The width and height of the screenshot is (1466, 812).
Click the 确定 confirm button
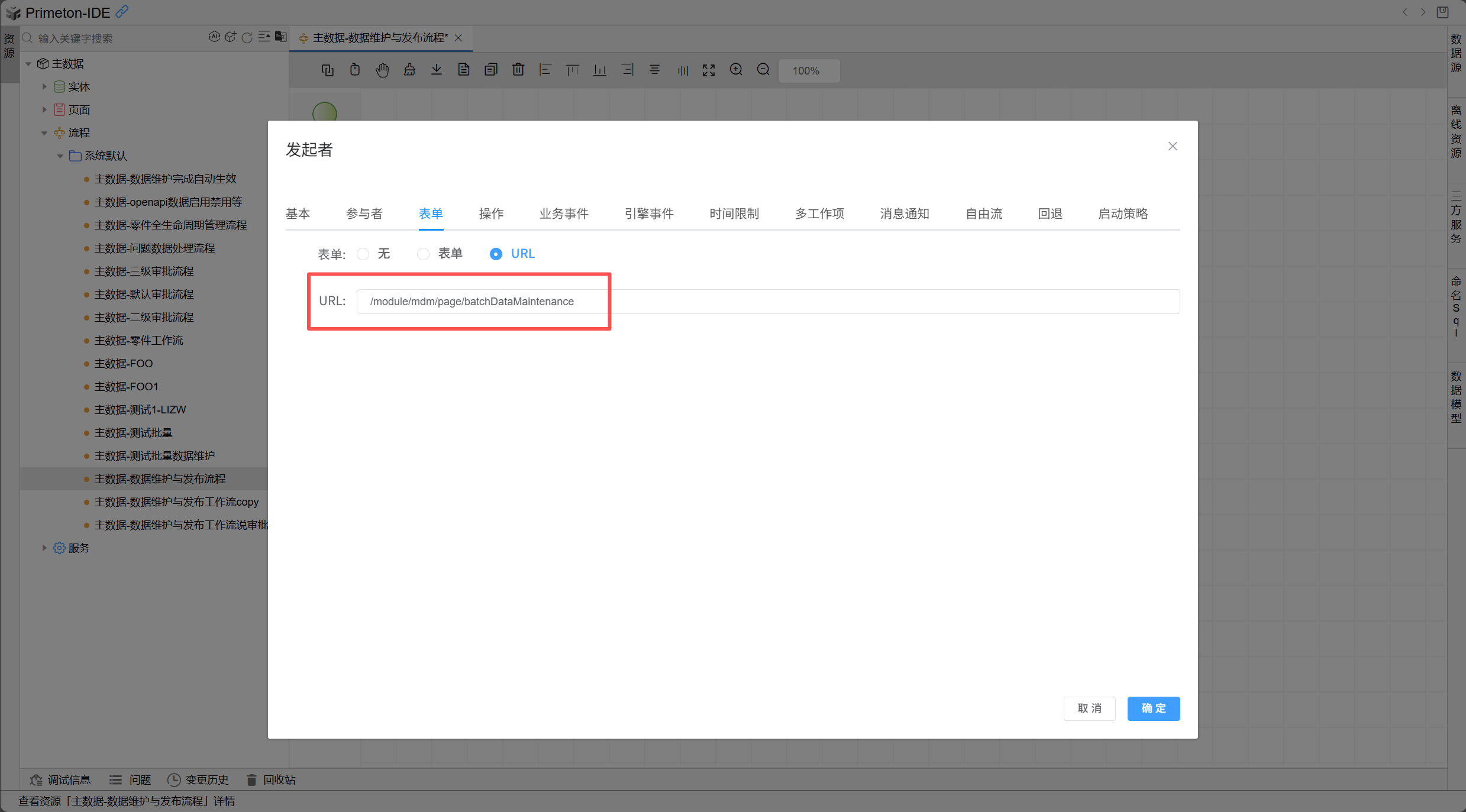coord(1153,708)
